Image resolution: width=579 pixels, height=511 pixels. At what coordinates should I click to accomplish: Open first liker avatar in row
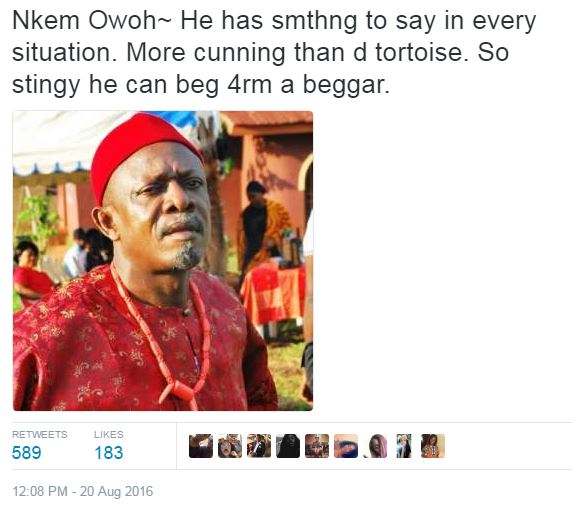click(201, 446)
